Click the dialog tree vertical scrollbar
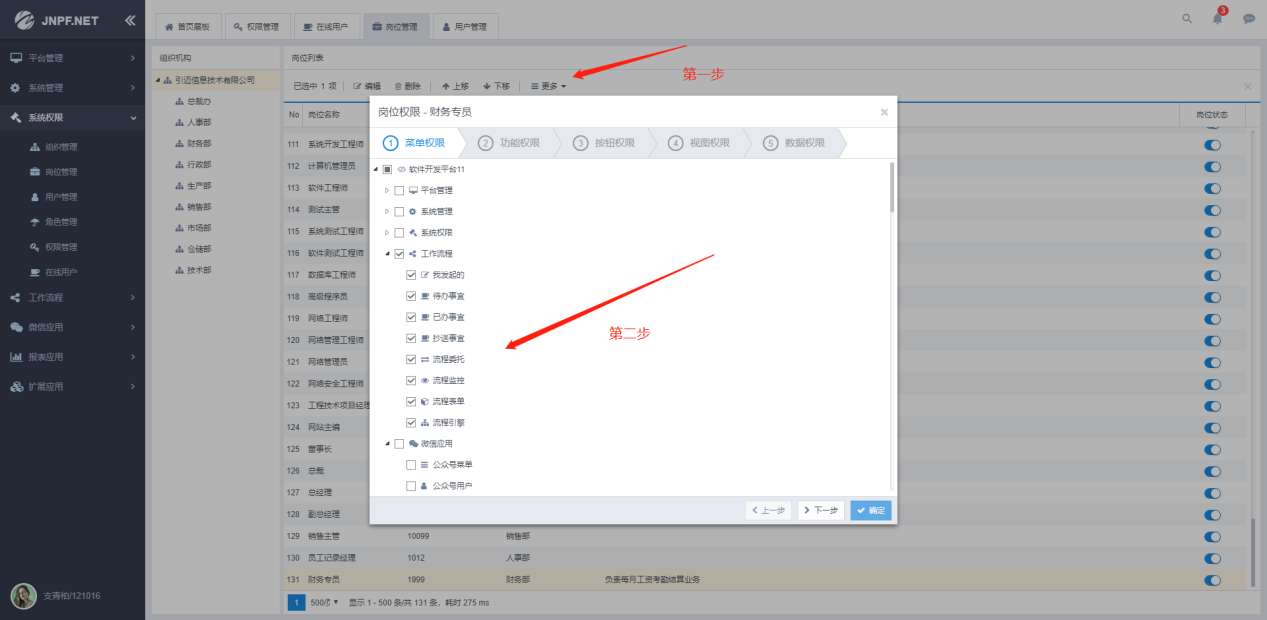This screenshot has height=620, width=1267. click(x=891, y=188)
